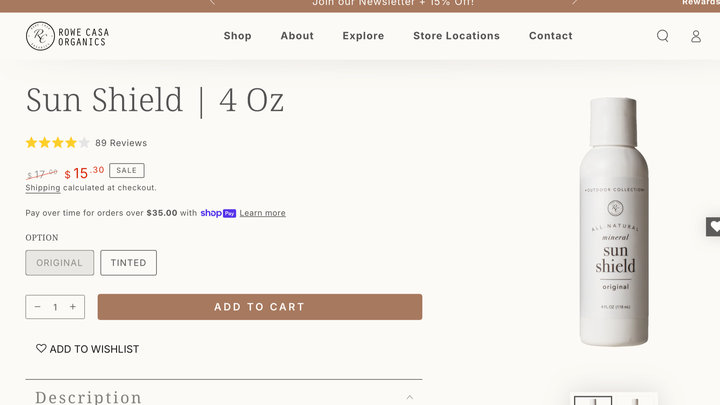720x405 pixels.
Task: Open the Explore menu
Action: tap(363, 36)
